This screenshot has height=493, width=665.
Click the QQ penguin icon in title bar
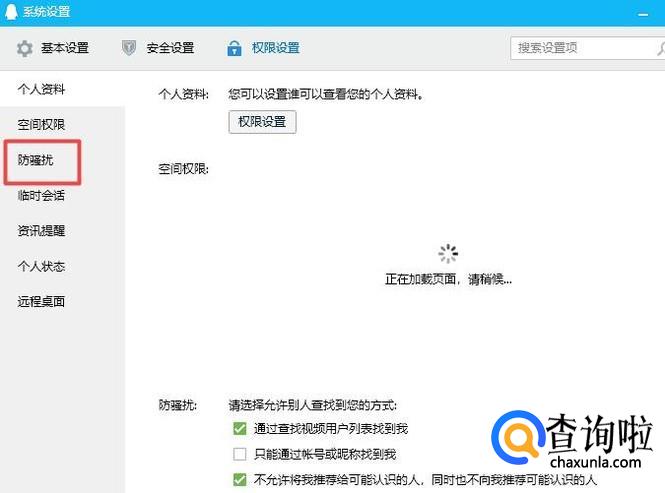click(10, 11)
